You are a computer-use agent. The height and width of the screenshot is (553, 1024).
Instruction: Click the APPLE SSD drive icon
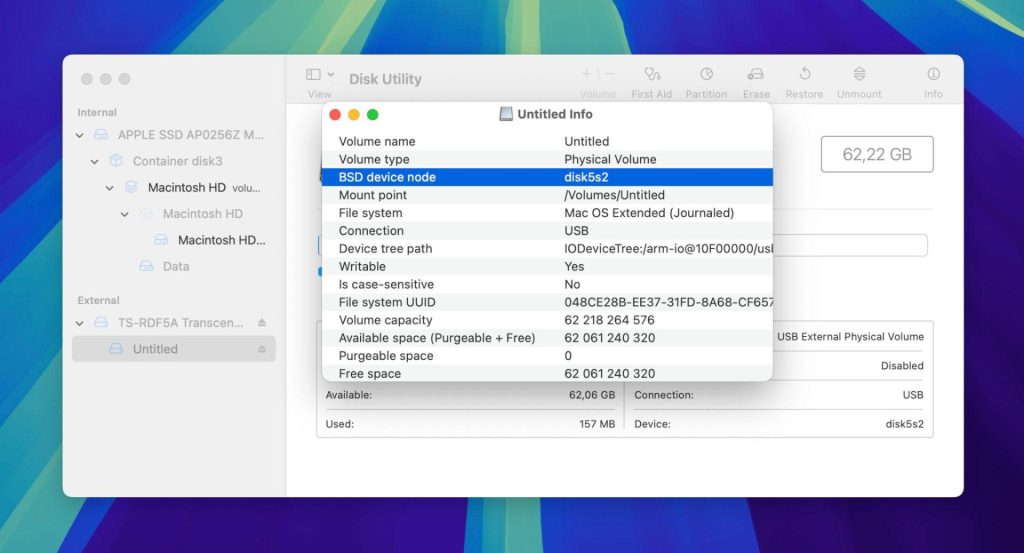click(x=101, y=135)
